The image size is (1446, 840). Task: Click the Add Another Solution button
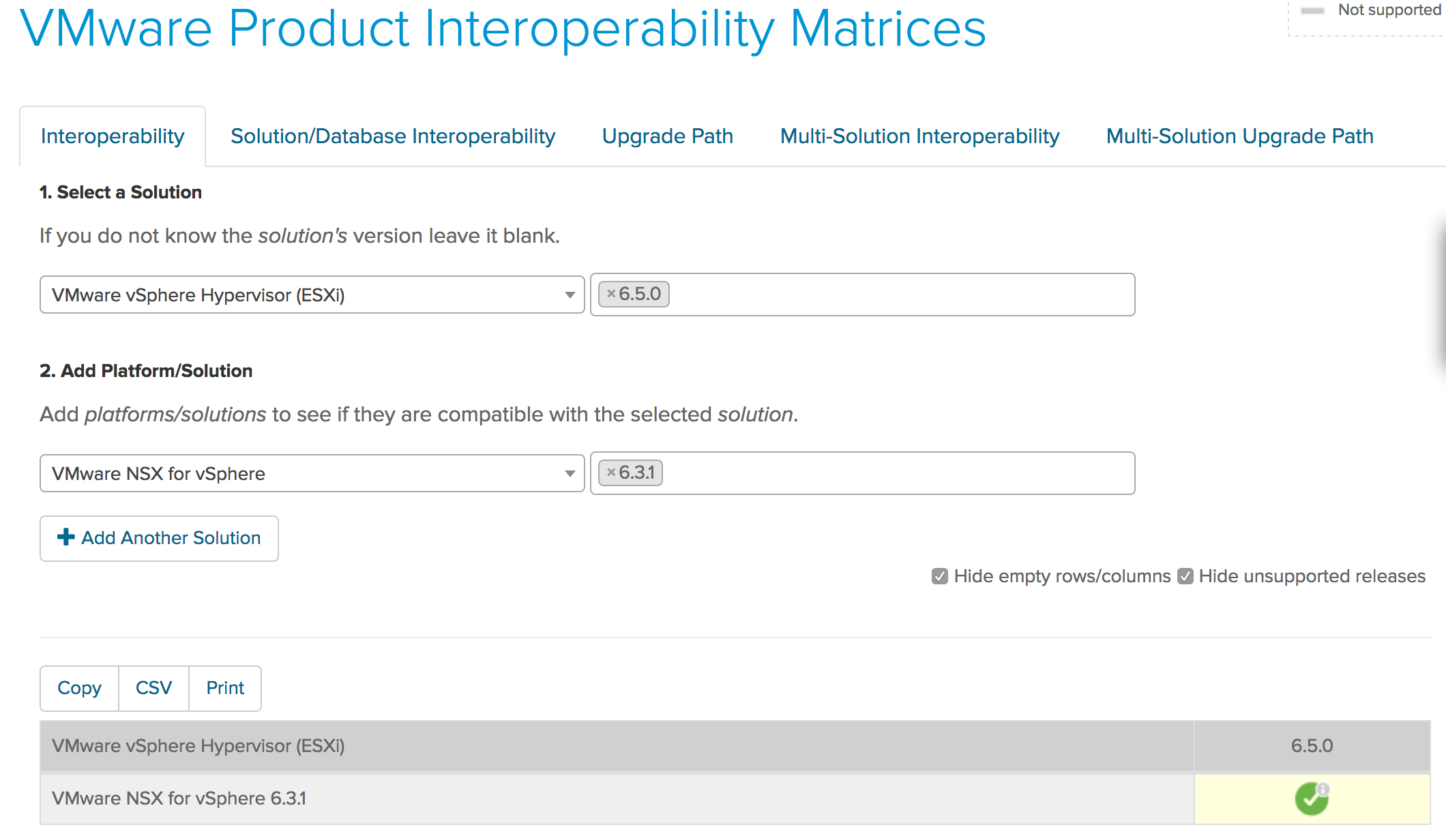click(159, 539)
